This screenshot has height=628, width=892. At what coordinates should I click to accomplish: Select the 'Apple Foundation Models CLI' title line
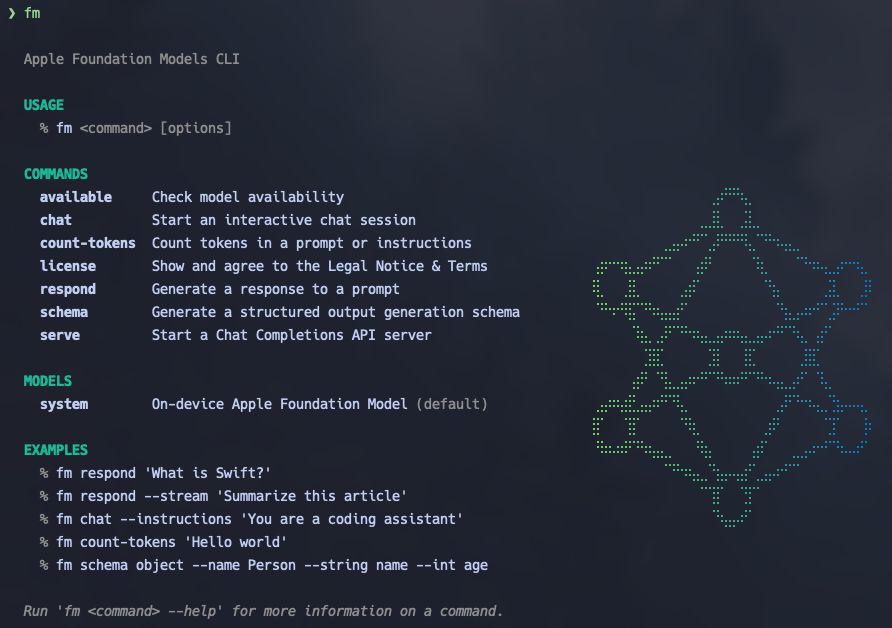[131, 59]
